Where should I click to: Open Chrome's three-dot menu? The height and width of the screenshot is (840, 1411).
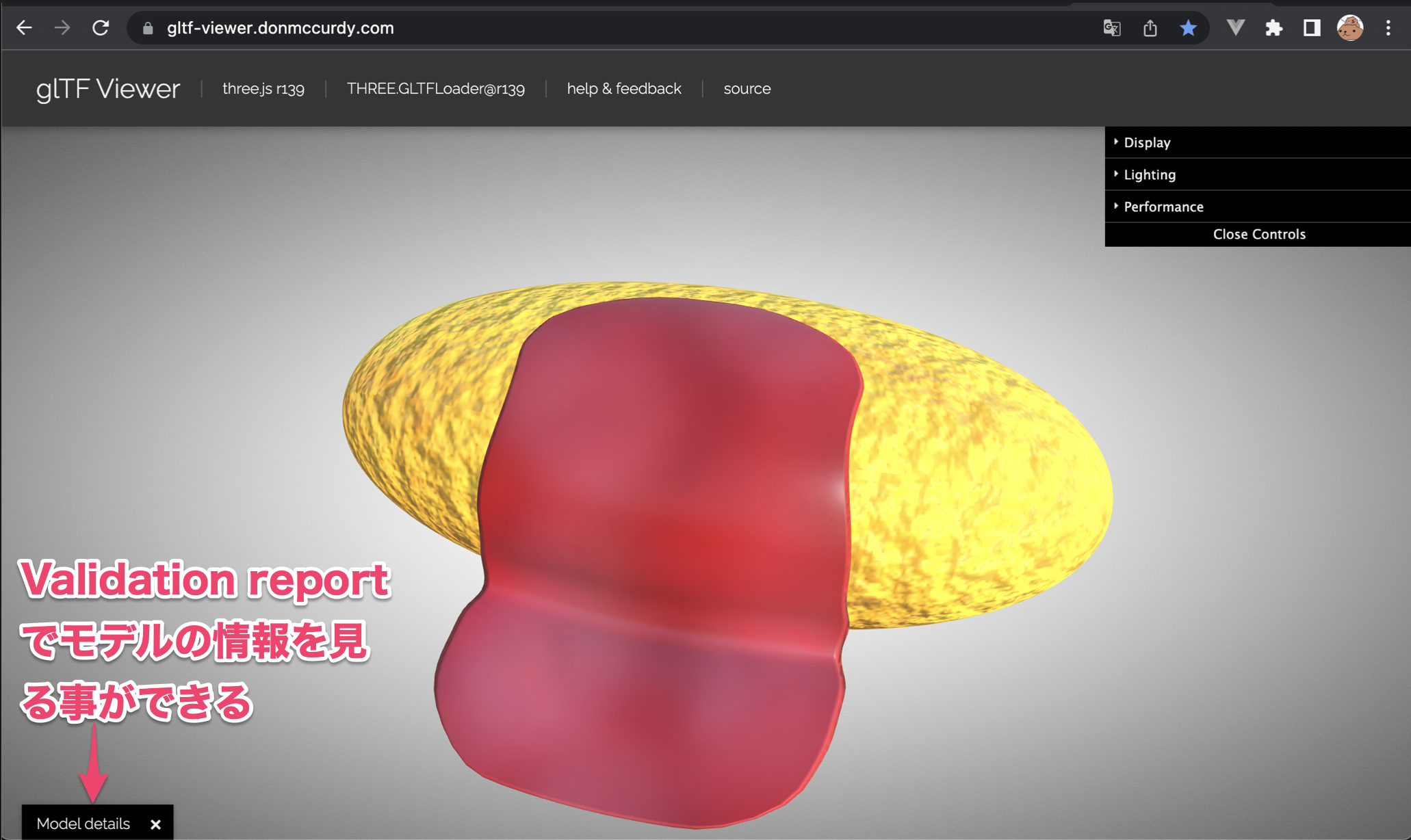click(x=1388, y=28)
